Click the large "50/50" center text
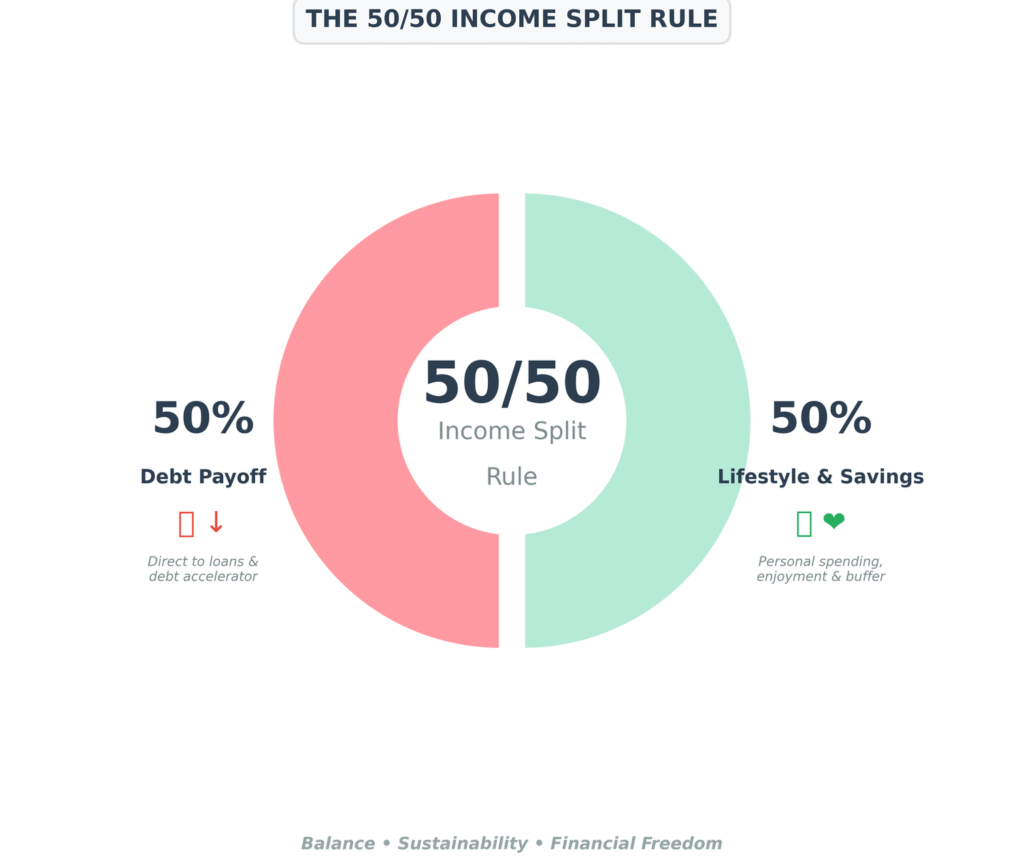 512,383
